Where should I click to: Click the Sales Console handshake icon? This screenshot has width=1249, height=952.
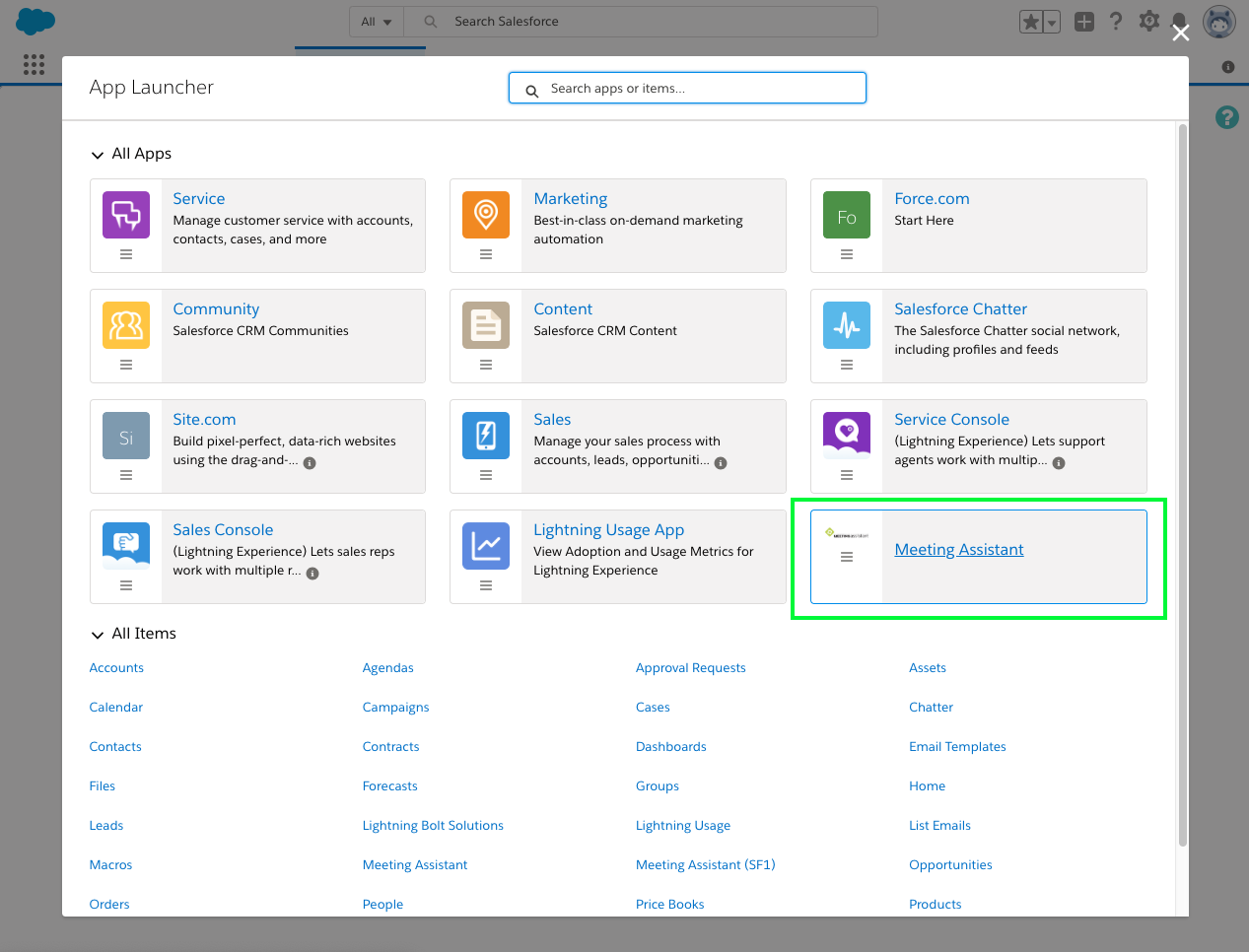click(126, 546)
